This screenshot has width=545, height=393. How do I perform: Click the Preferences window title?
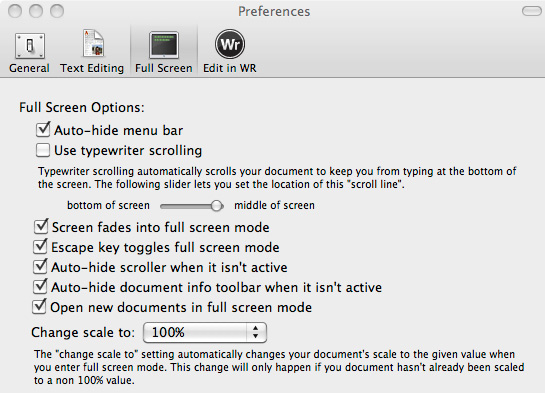click(x=274, y=11)
